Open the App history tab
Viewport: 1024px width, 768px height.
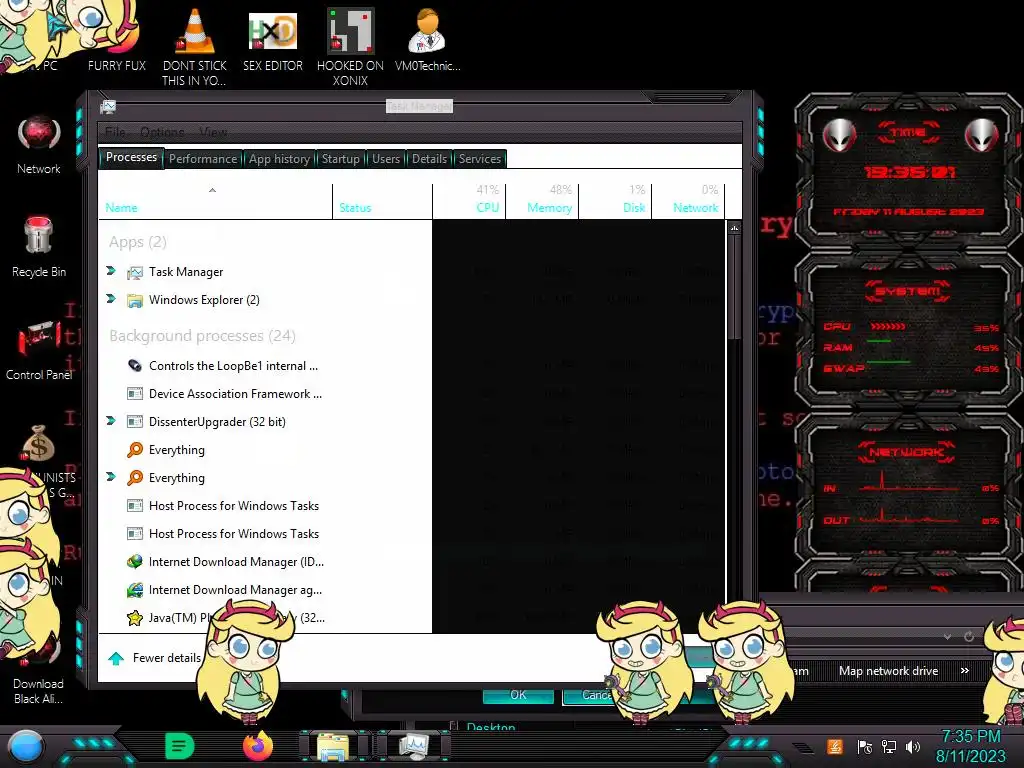point(279,159)
